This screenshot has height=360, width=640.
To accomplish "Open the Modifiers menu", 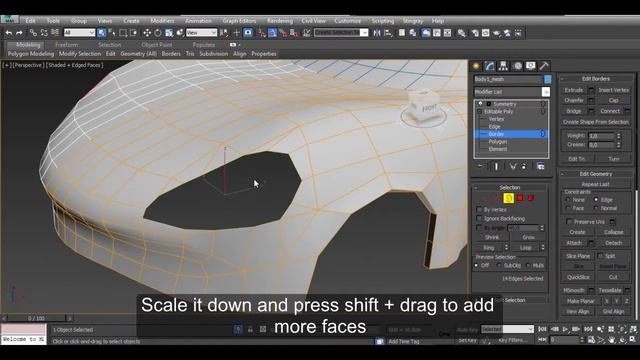I will coord(162,21).
